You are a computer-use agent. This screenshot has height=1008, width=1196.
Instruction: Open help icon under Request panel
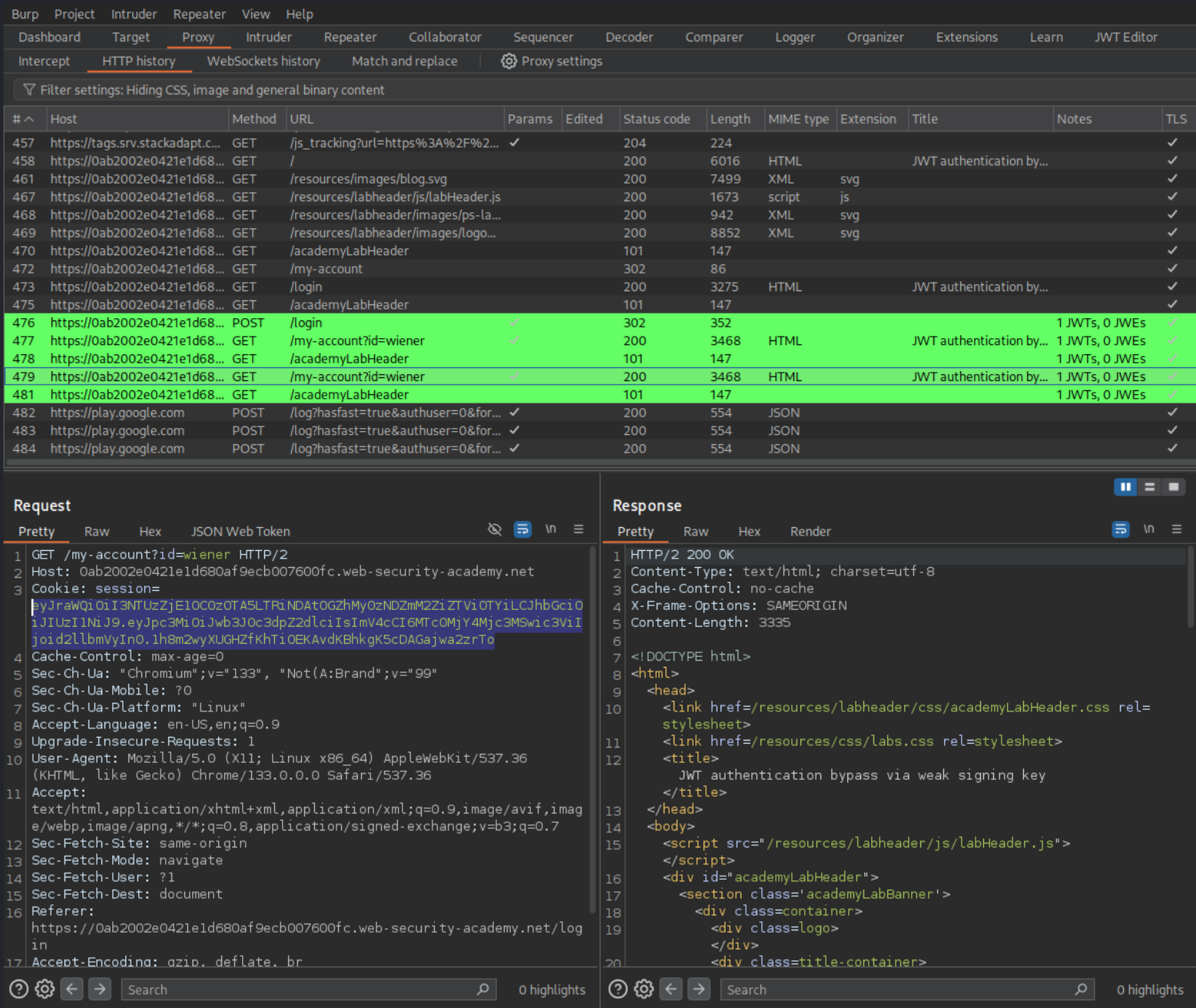click(x=19, y=989)
